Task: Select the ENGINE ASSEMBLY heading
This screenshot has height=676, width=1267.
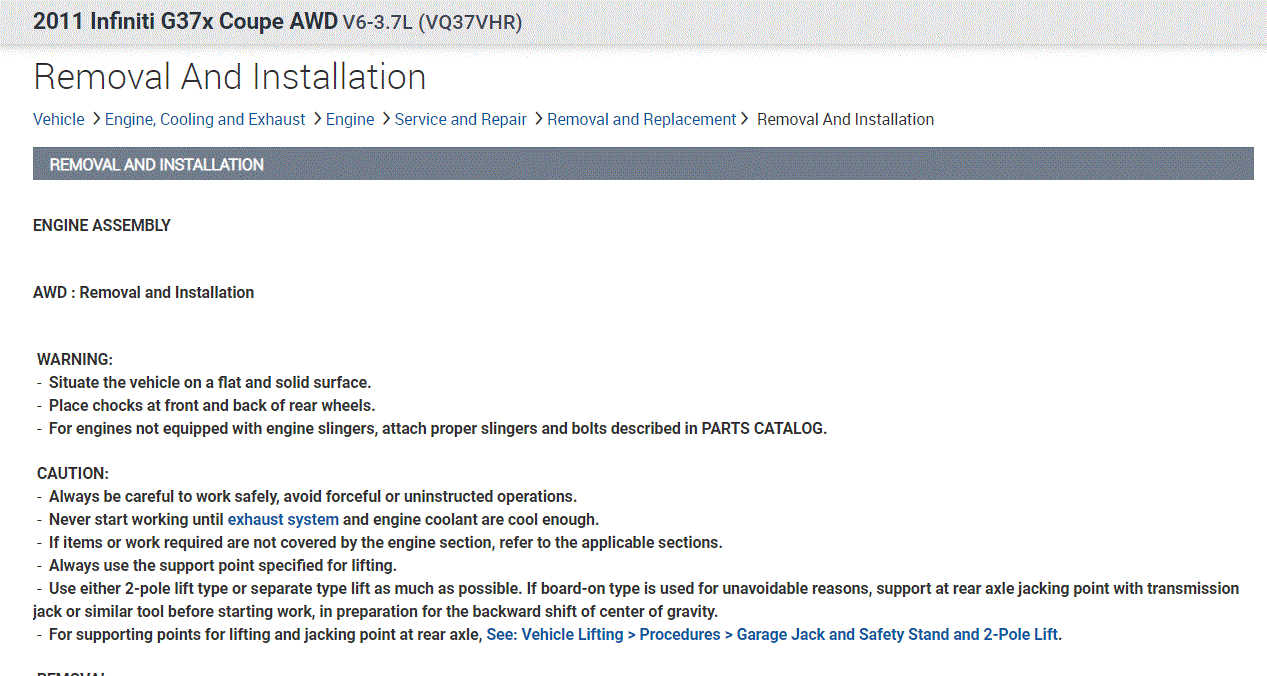Action: pyautogui.click(x=102, y=225)
